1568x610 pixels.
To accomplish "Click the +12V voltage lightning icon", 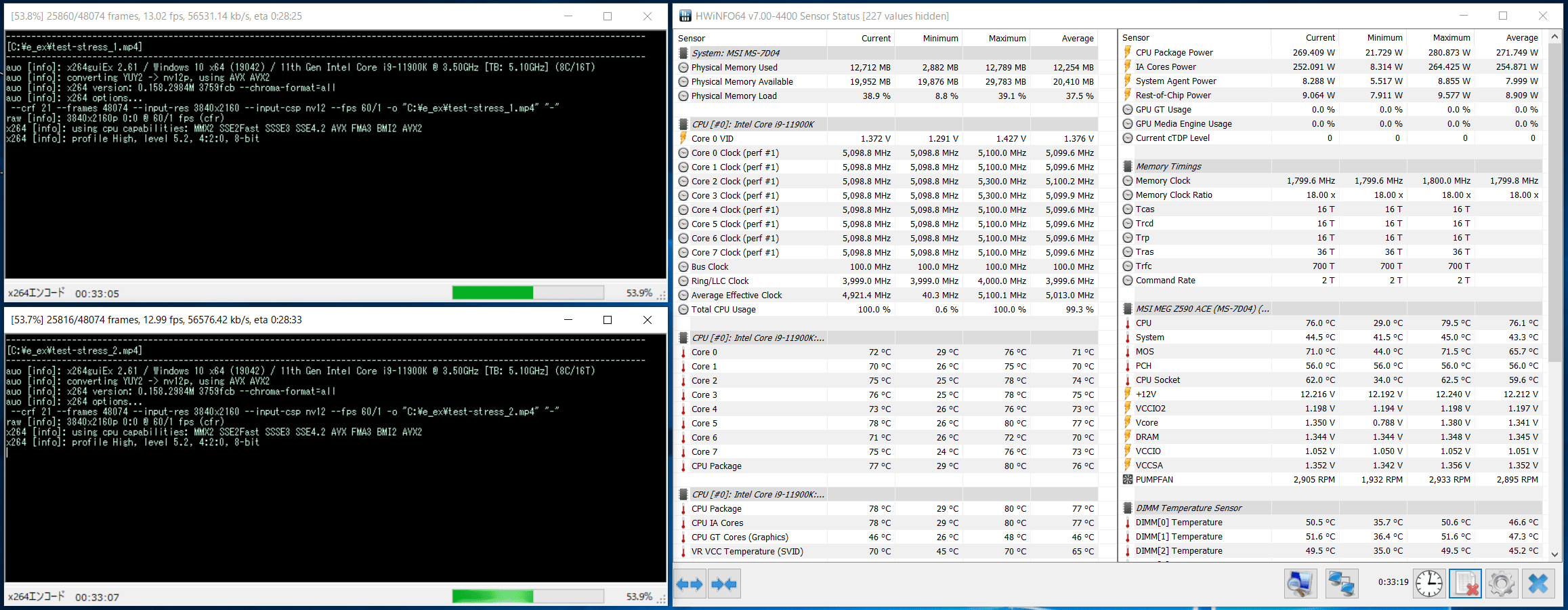I will pyautogui.click(x=1128, y=394).
